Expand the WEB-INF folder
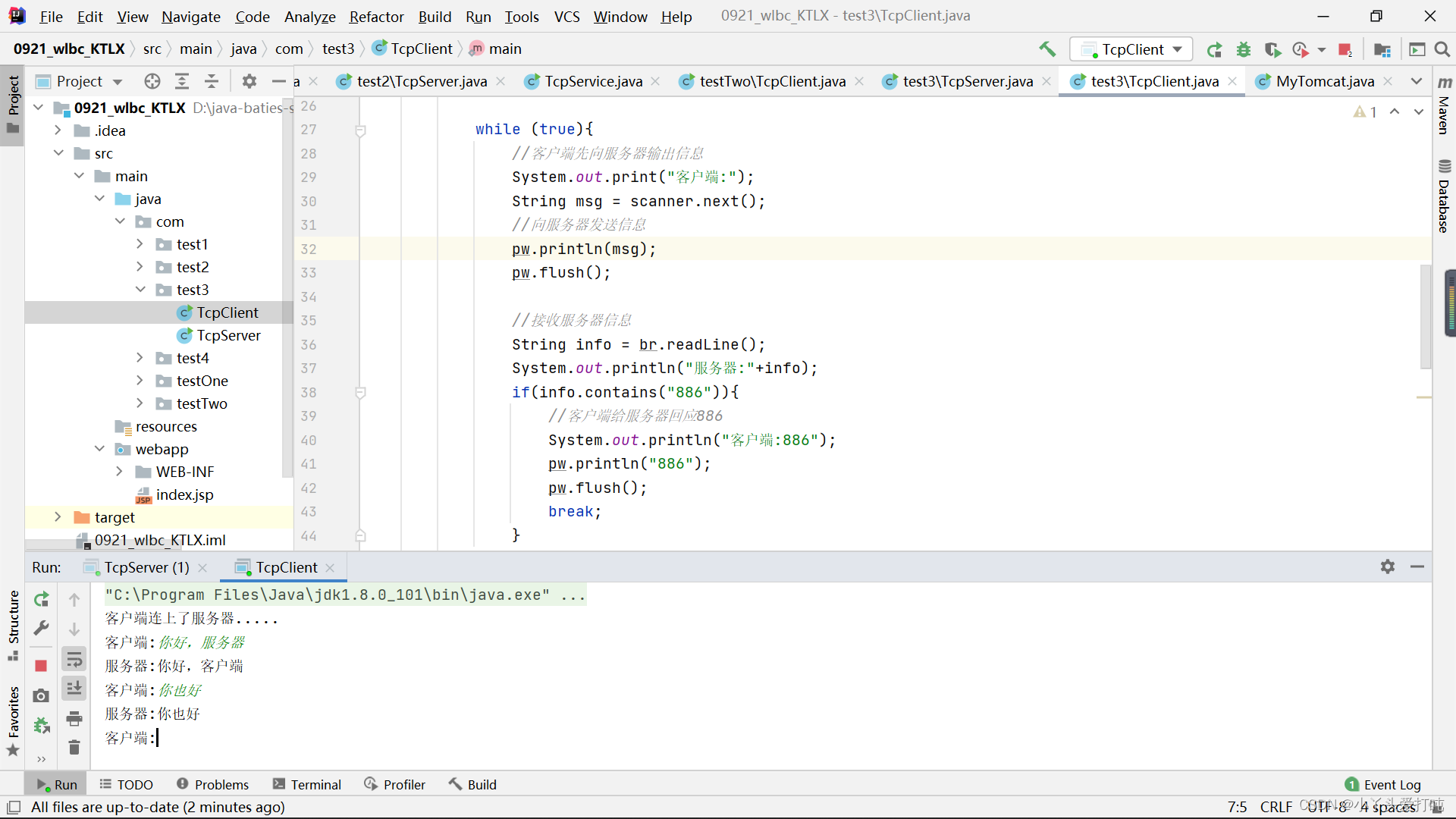Screen dimensions: 1456x819 tap(120, 472)
